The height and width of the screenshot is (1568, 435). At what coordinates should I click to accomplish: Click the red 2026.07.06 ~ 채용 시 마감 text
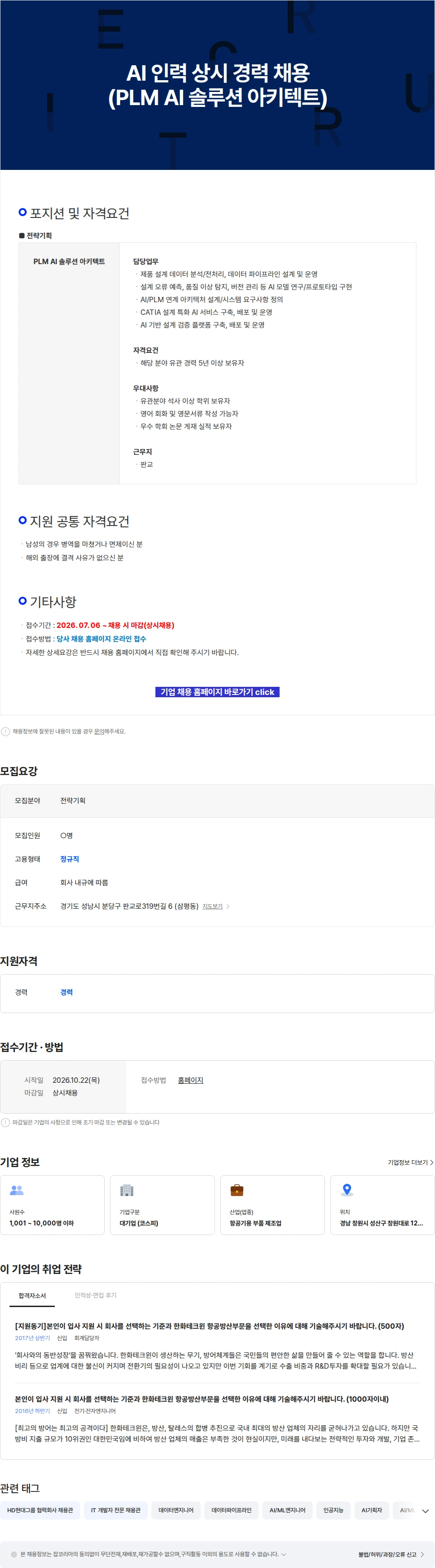point(115,625)
